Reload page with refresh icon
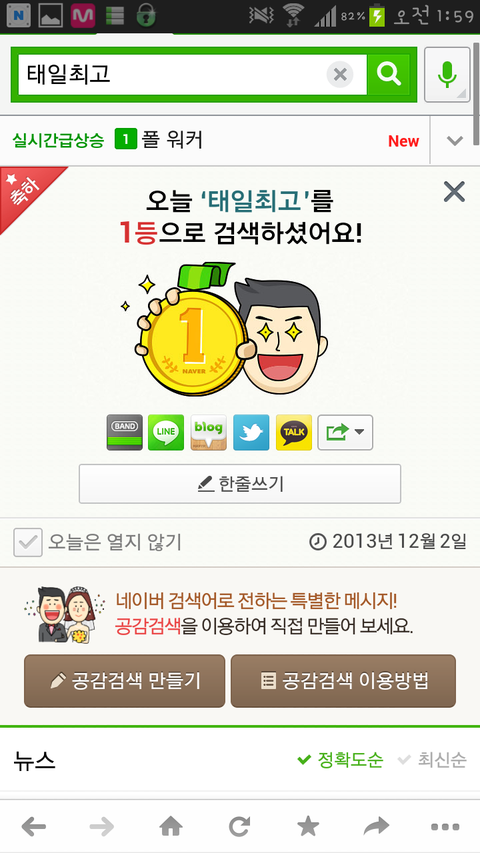Viewport: 480px width, 853px height. (239, 827)
